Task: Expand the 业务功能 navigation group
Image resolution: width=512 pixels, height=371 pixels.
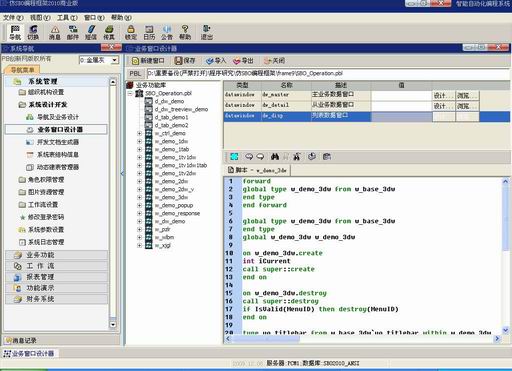Action: (57, 255)
